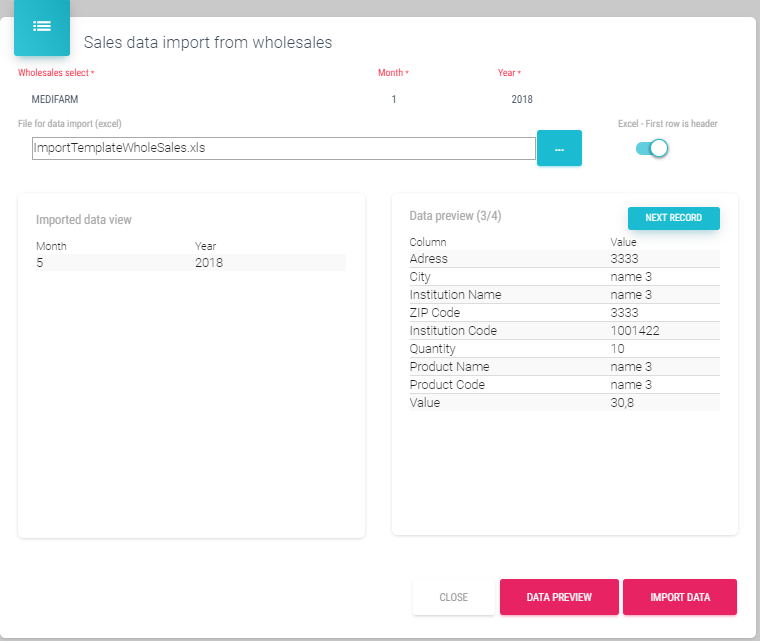Select the Quantity row in preview table
The image size is (760, 641).
tap(564, 349)
